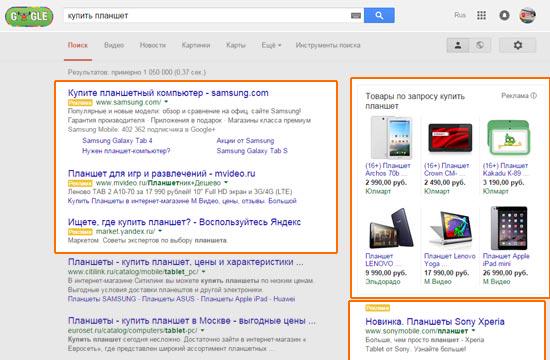Open 'Планшеты - купить планшет в Москве' result
The height and width of the screenshot is (360, 550).
pyautogui.click(x=192, y=321)
